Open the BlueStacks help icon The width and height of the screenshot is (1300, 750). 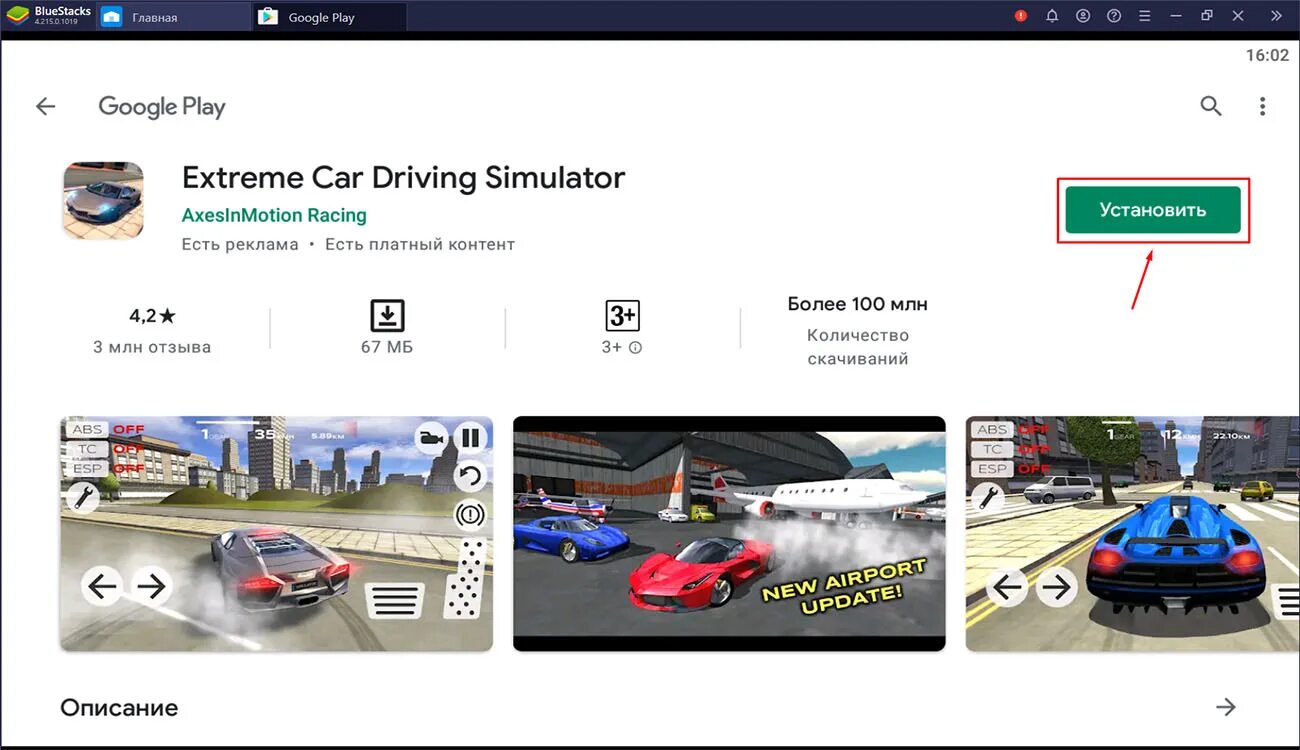[1114, 16]
